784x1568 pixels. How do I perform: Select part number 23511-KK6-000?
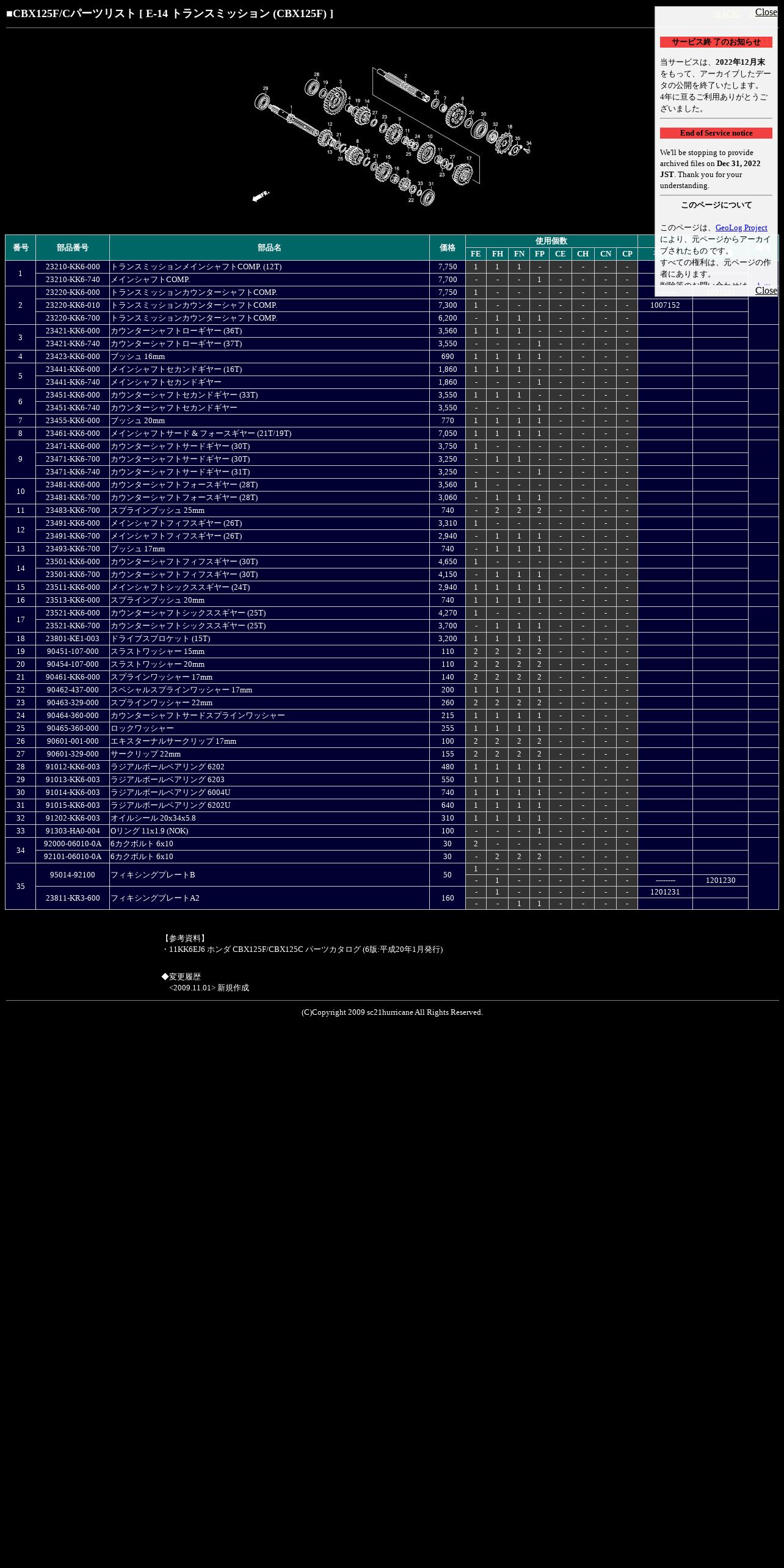click(73, 587)
